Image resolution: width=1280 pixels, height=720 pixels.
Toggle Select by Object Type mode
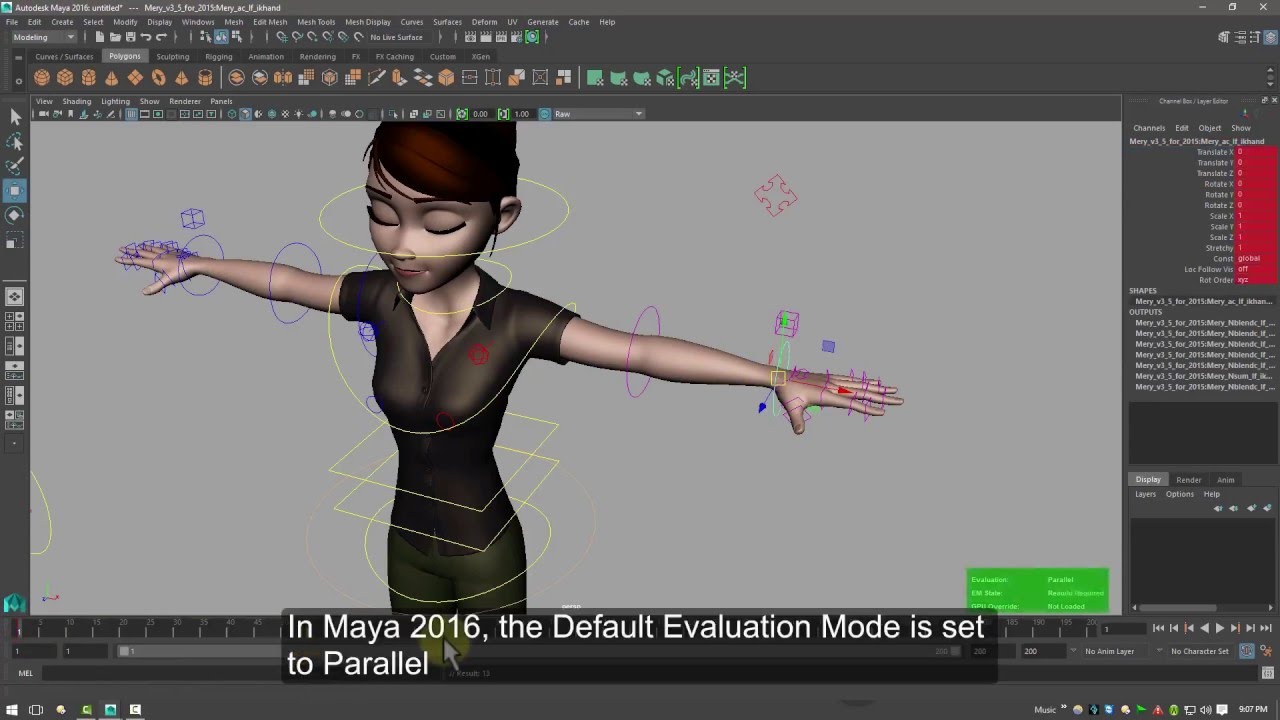click(222, 37)
